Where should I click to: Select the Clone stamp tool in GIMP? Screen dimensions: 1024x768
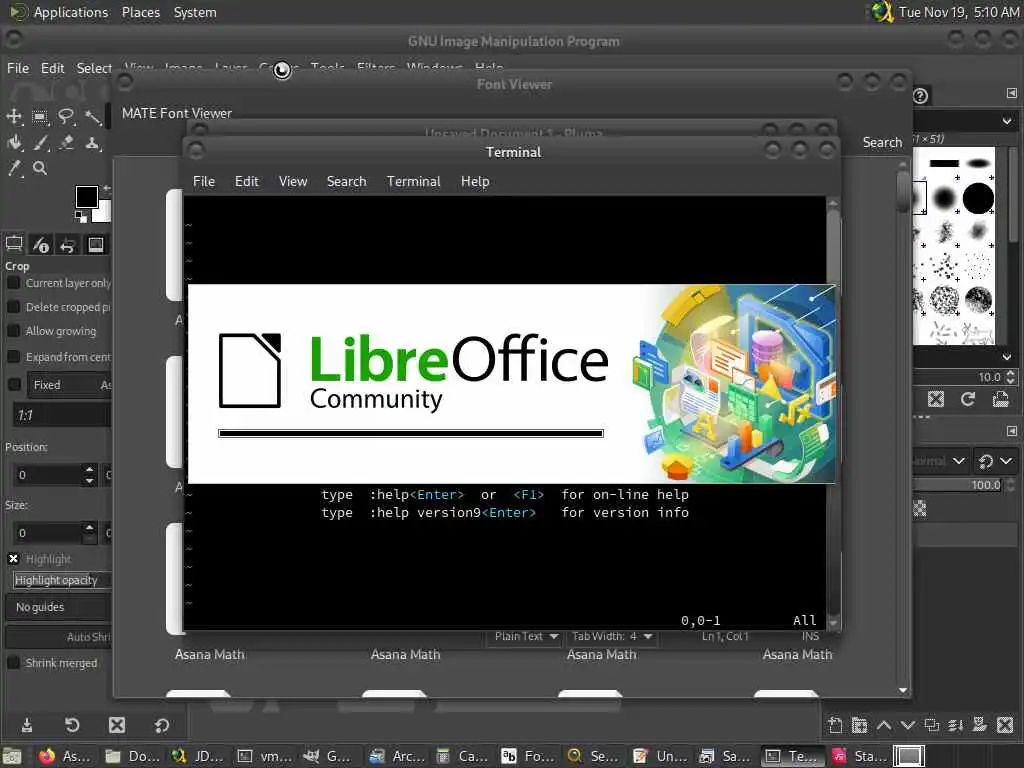[x=93, y=142]
